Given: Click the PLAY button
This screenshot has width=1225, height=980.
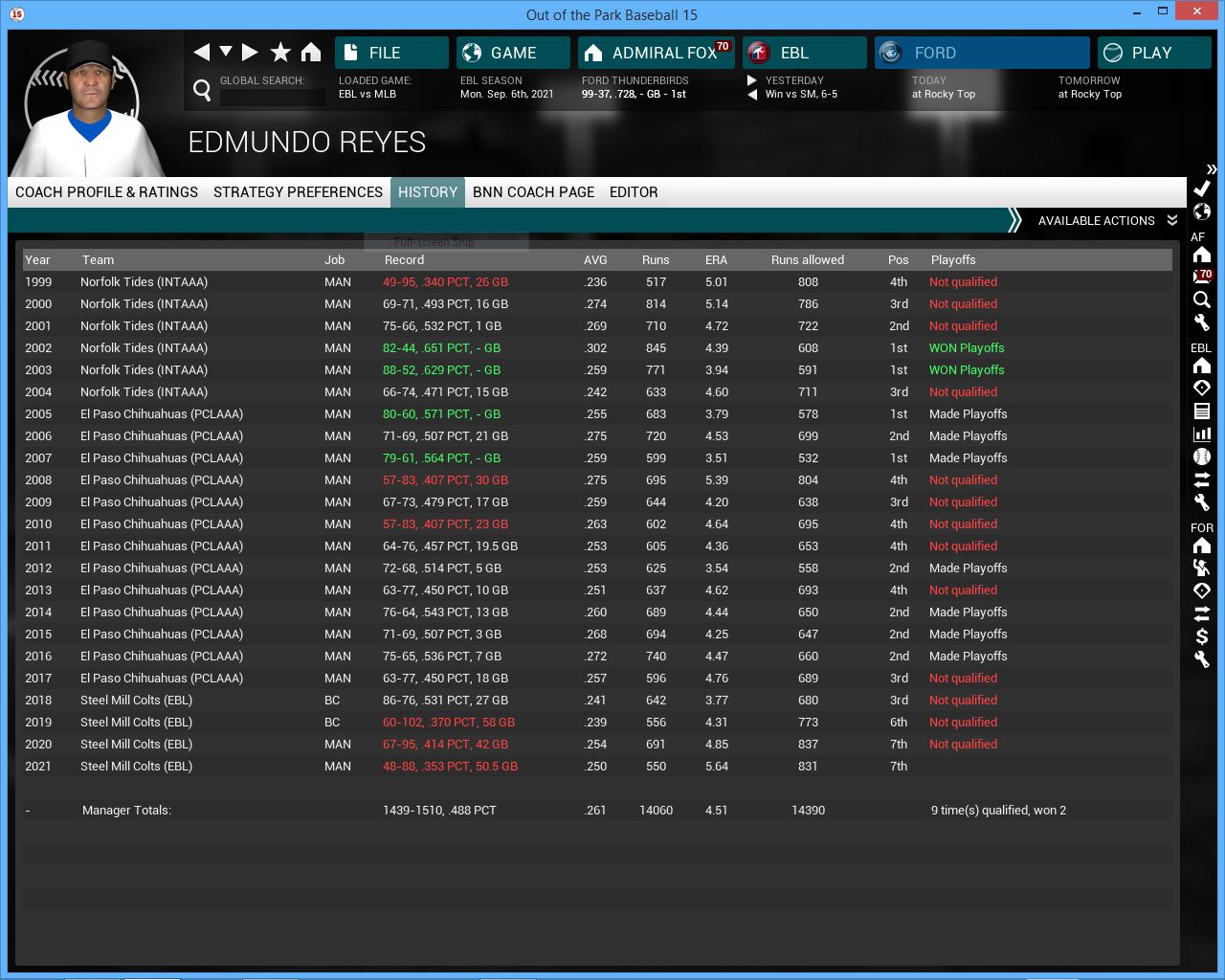Looking at the screenshot, I should [x=1153, y=53].
